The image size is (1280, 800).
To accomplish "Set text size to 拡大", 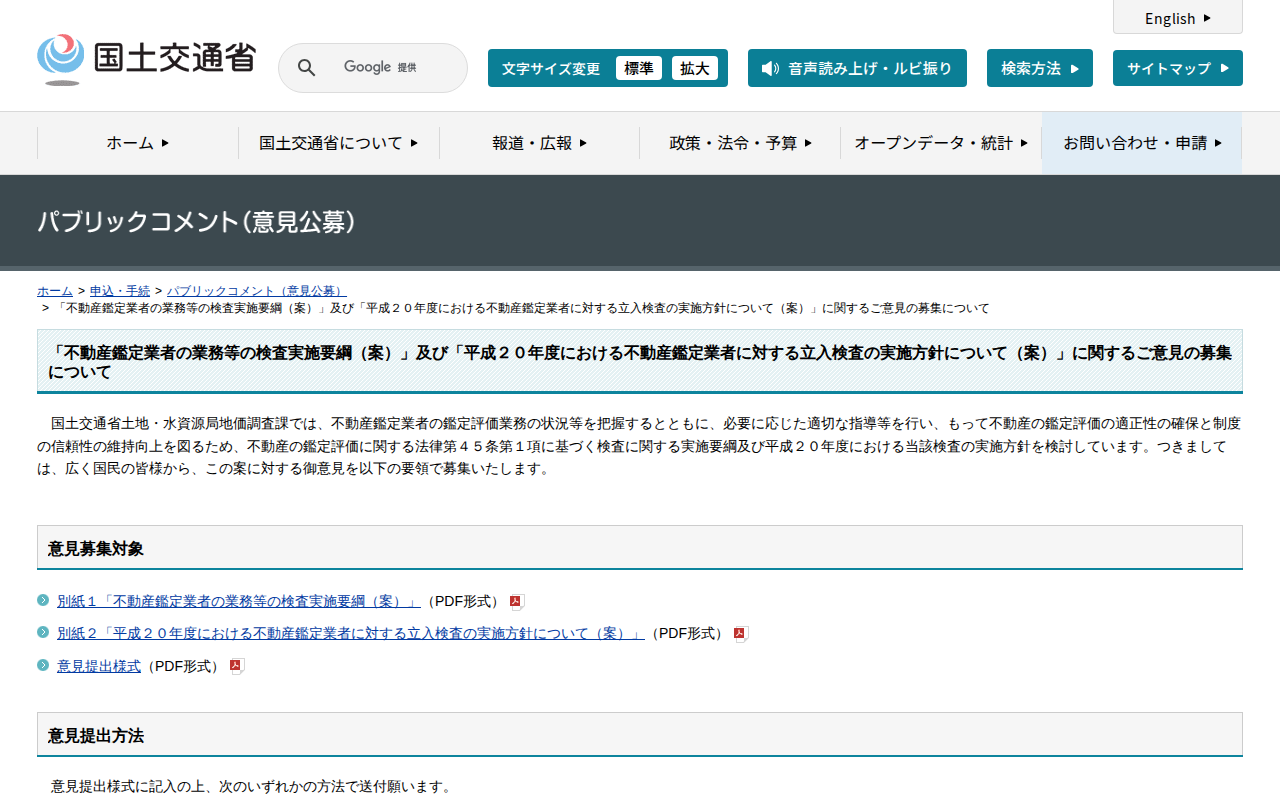I will 694,68.
